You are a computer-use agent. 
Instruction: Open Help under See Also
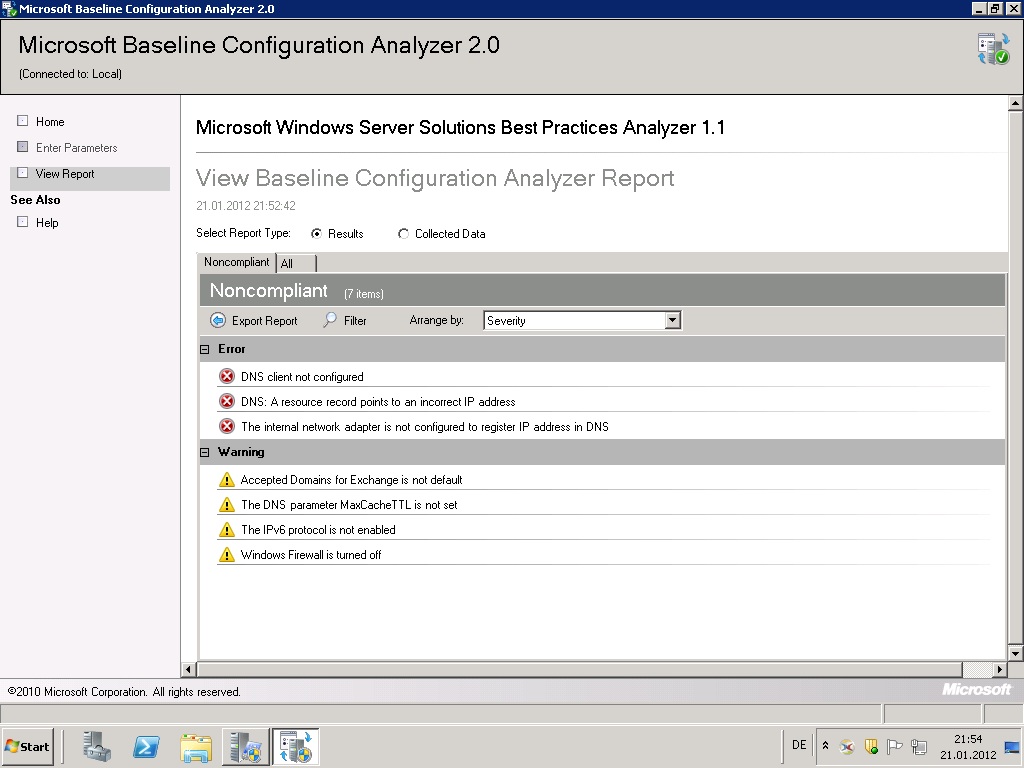pyautogui.click(x=47, y=223)
